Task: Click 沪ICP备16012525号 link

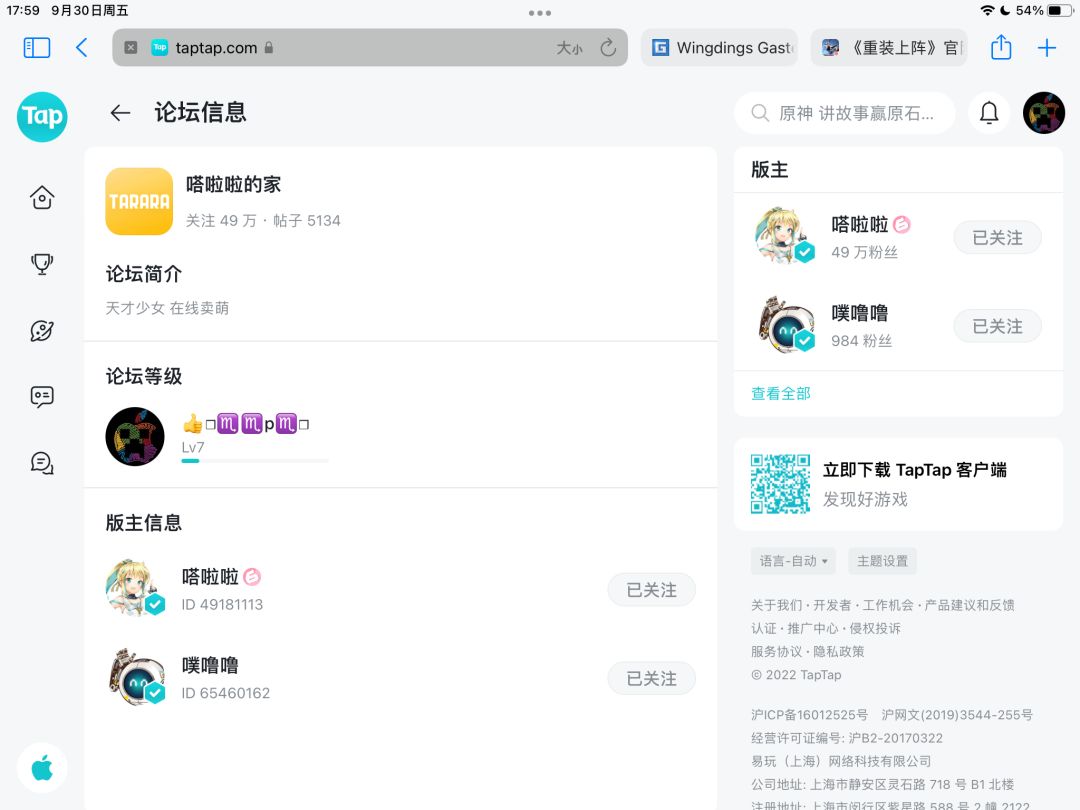Action: 809,715
